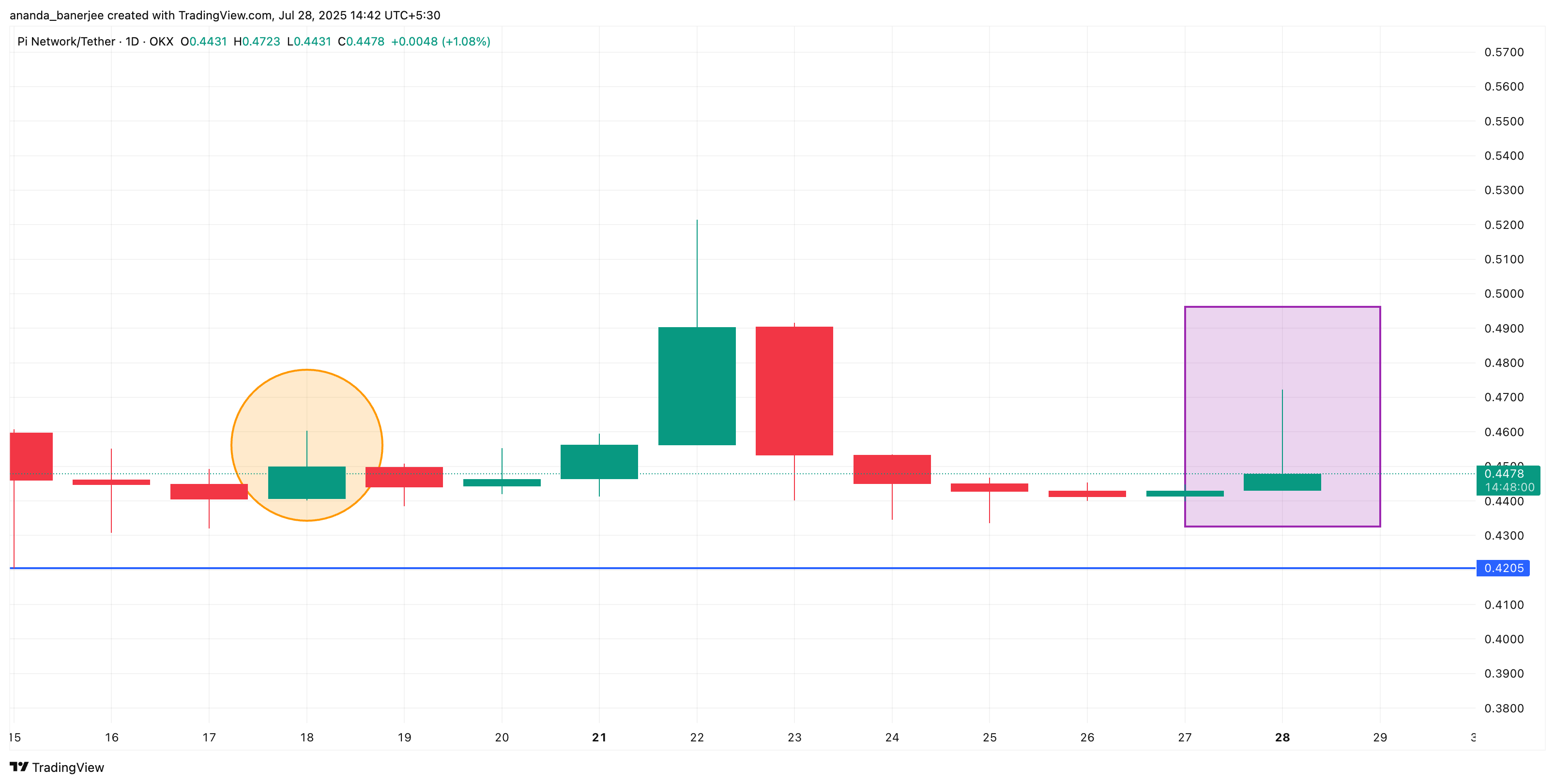Click the 0.4478 current price label
The width and height of the screenshot is (1555, 784).
[x=1504, y=475]
